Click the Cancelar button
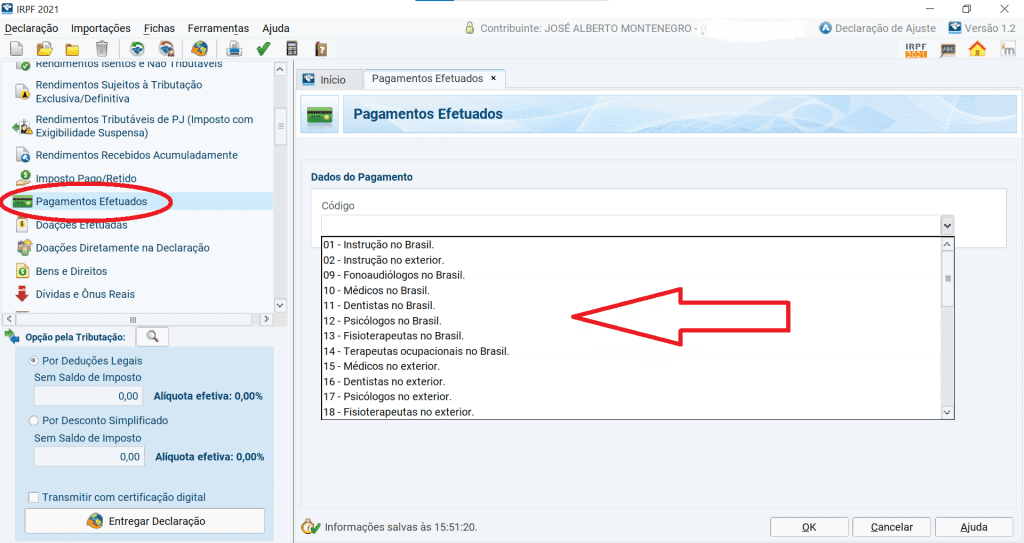 click(x=891, y=527)
